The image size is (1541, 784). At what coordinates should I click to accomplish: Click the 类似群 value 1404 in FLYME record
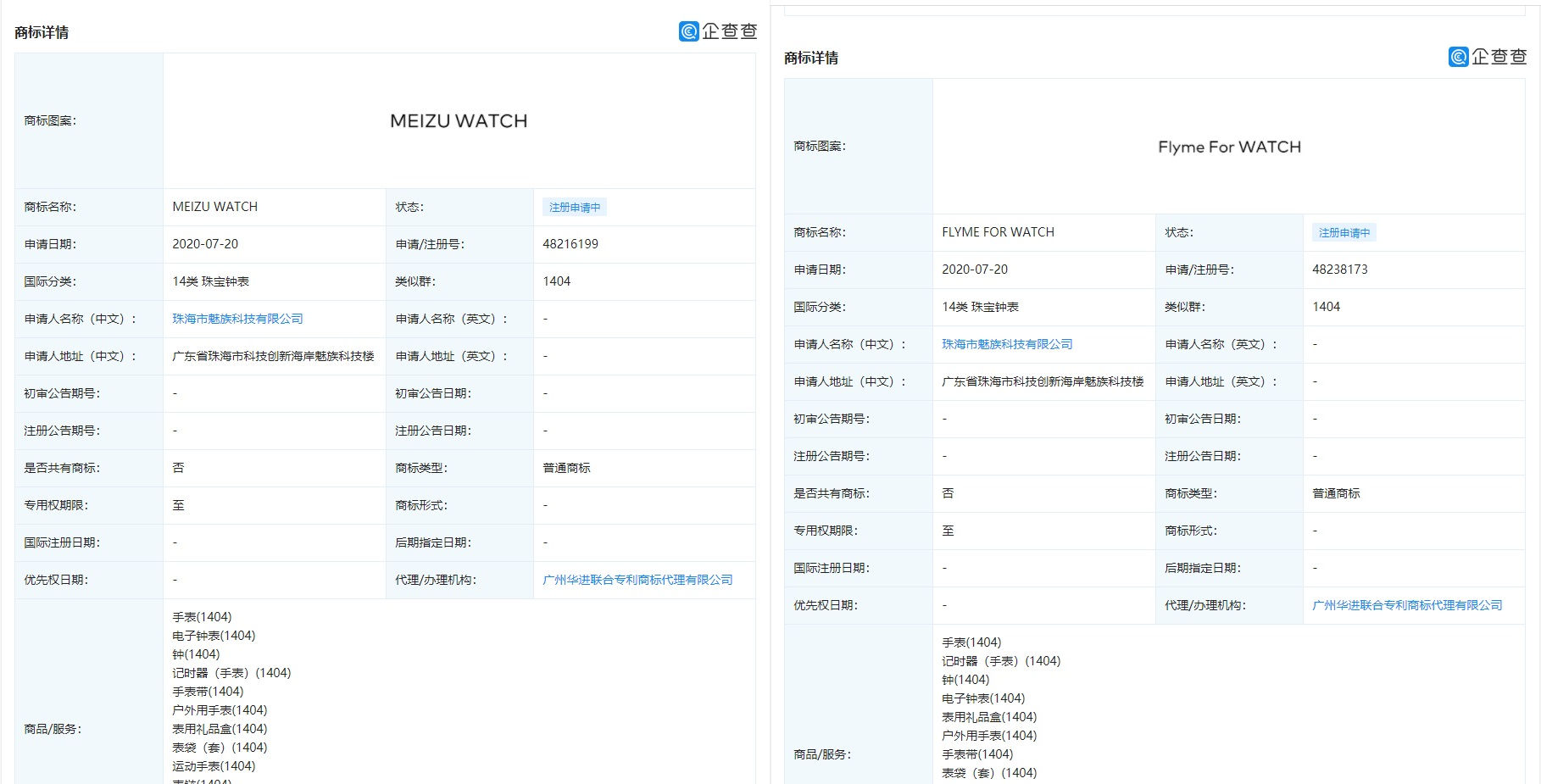coord(1327,307)
